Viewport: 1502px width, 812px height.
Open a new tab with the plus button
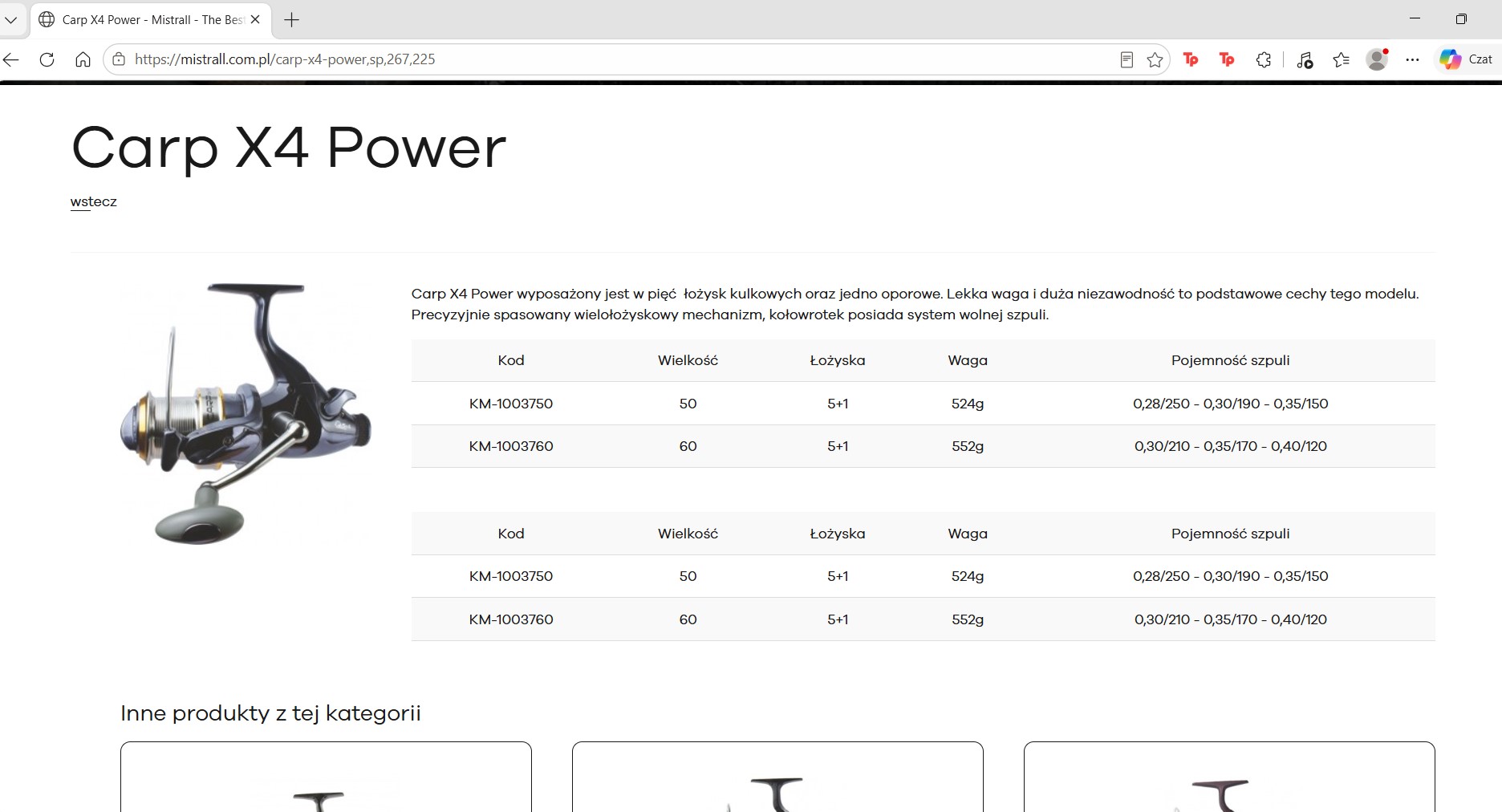[292, 20]
